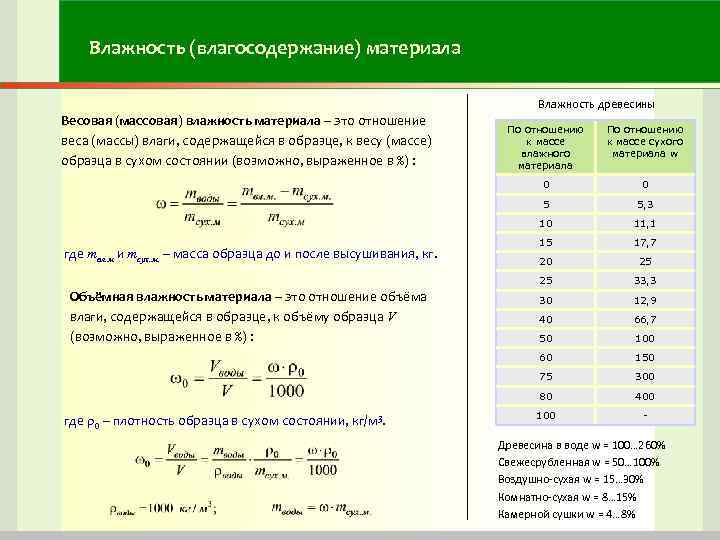The image size is (720, 540).
Task: Click the text 'где ρ0 – плотность образца в сухом состоянии'
Action: pyautogui.click(x=206, y=422)
